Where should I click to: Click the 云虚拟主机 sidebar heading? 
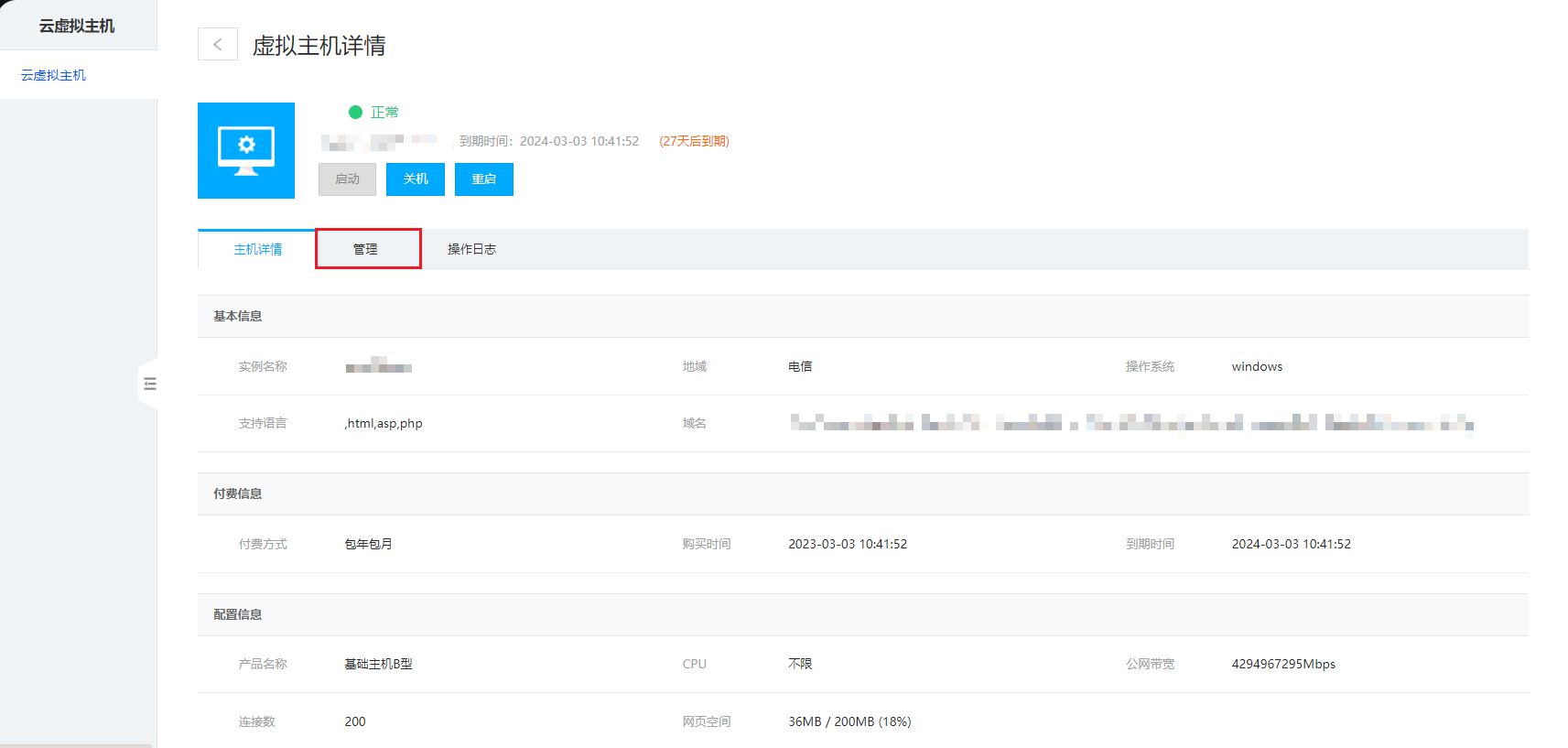77,26
